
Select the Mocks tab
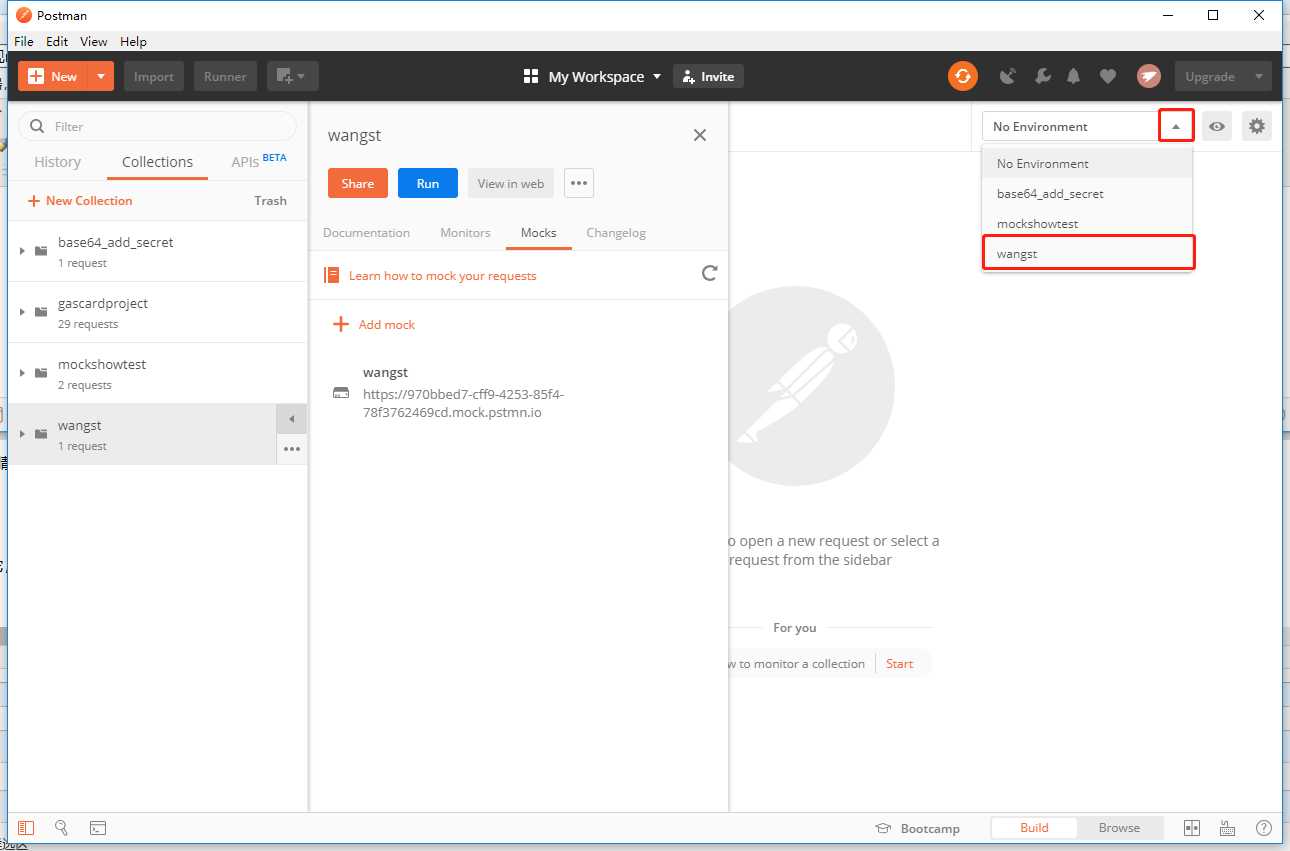(538, 233)
